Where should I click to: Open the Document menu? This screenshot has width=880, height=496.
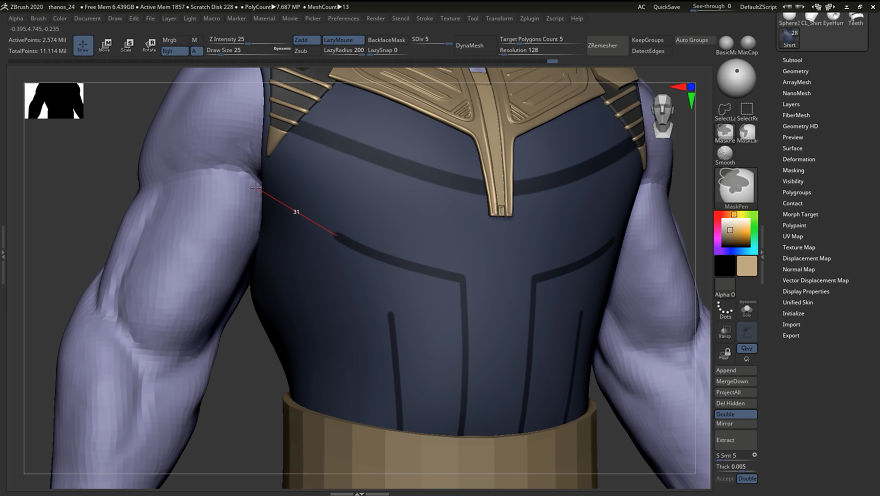click(87, 19)
